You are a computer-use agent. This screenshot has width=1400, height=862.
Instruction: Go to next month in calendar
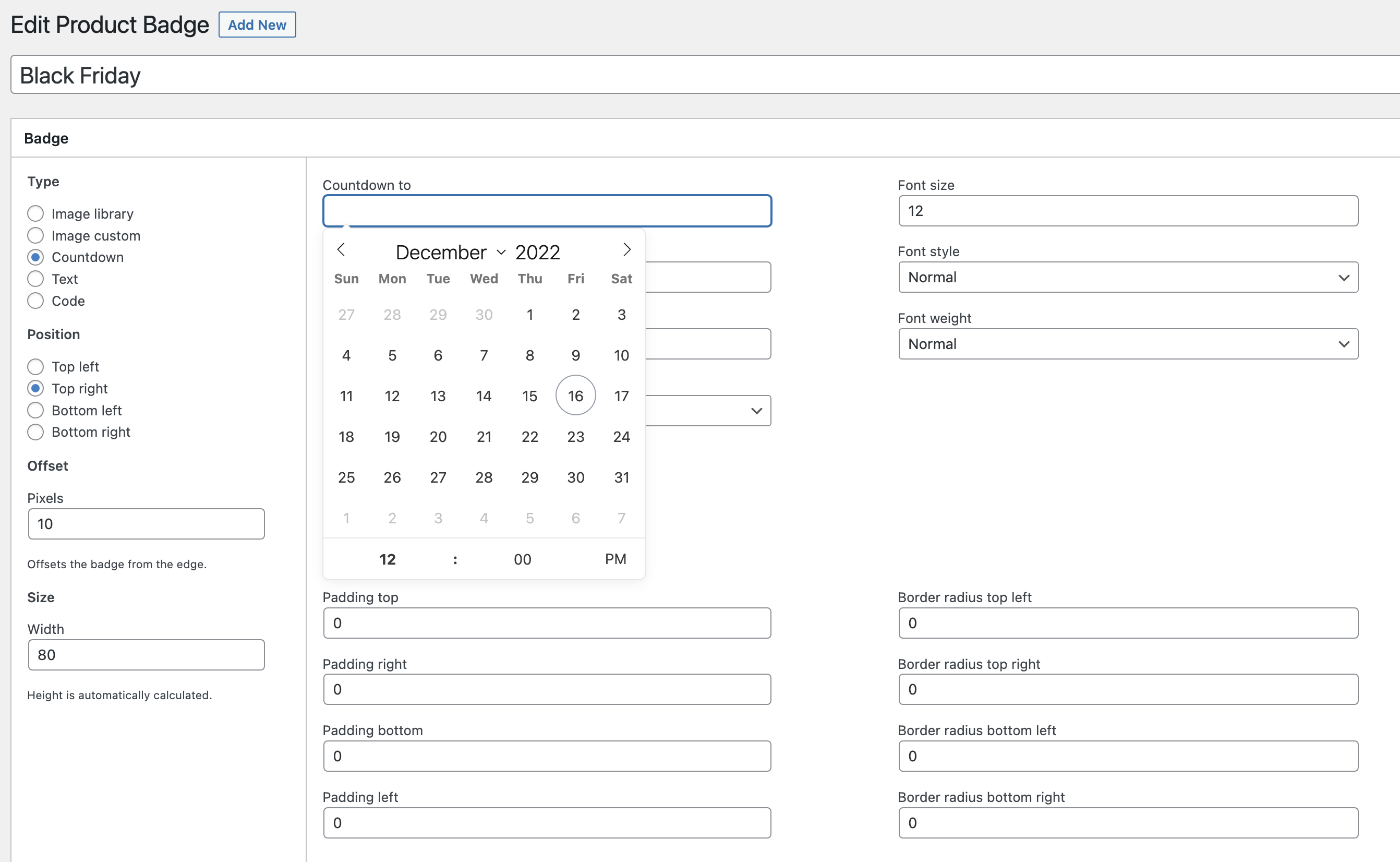pyautogui.click(x=626, y=250)
